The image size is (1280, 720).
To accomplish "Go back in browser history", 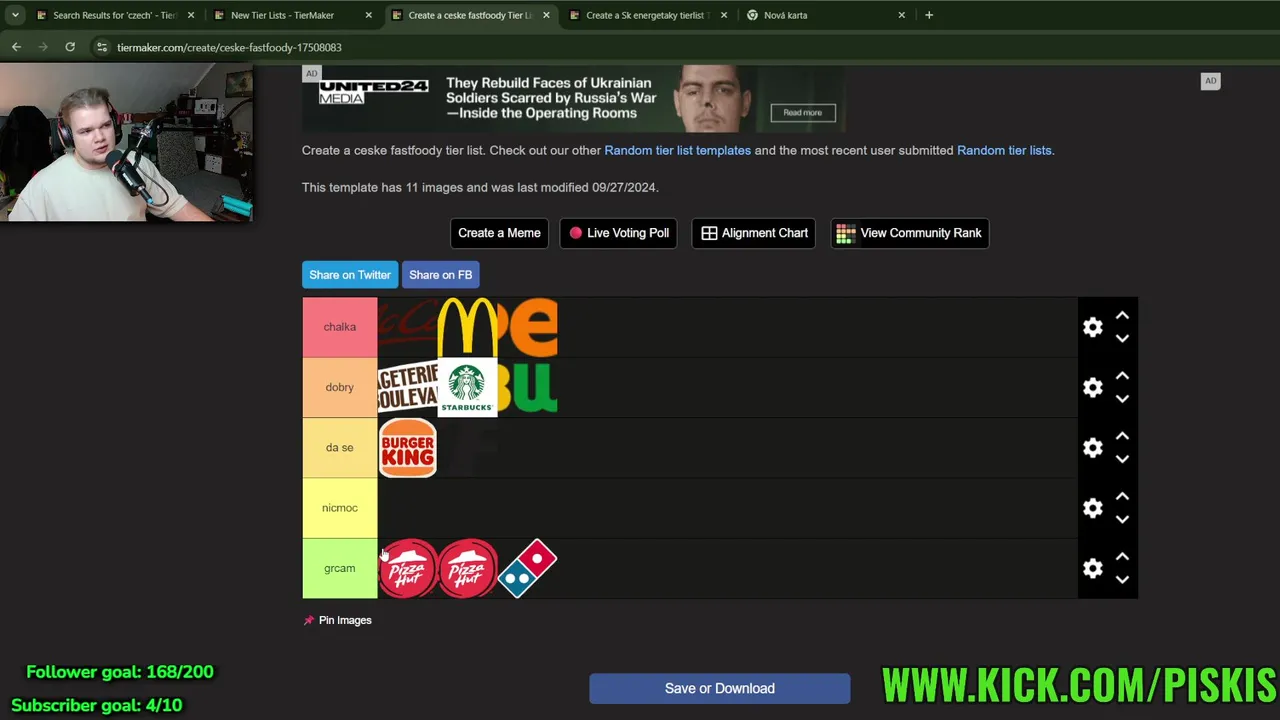I will (16, 47).
